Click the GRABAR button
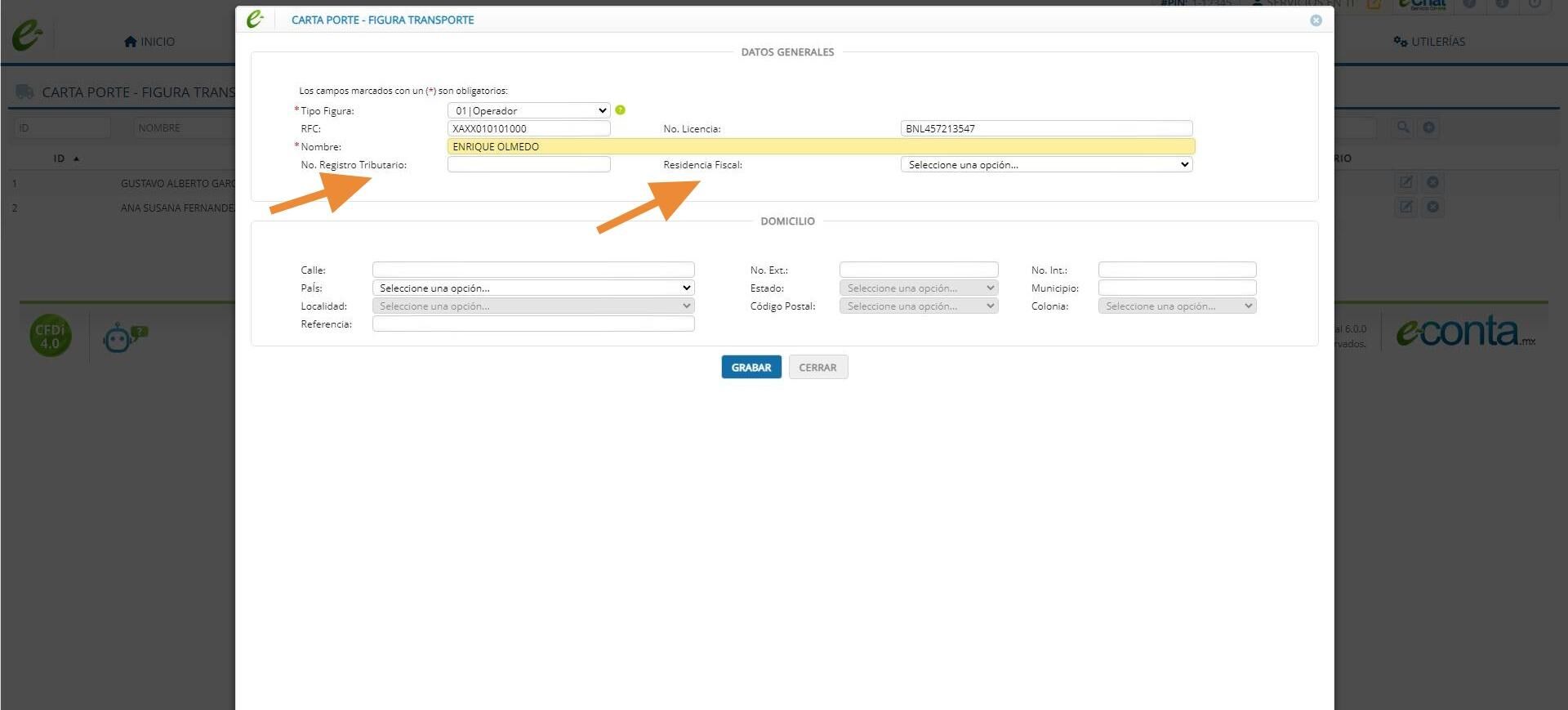This screenshot has height=710, width=1568. (751, 367)
